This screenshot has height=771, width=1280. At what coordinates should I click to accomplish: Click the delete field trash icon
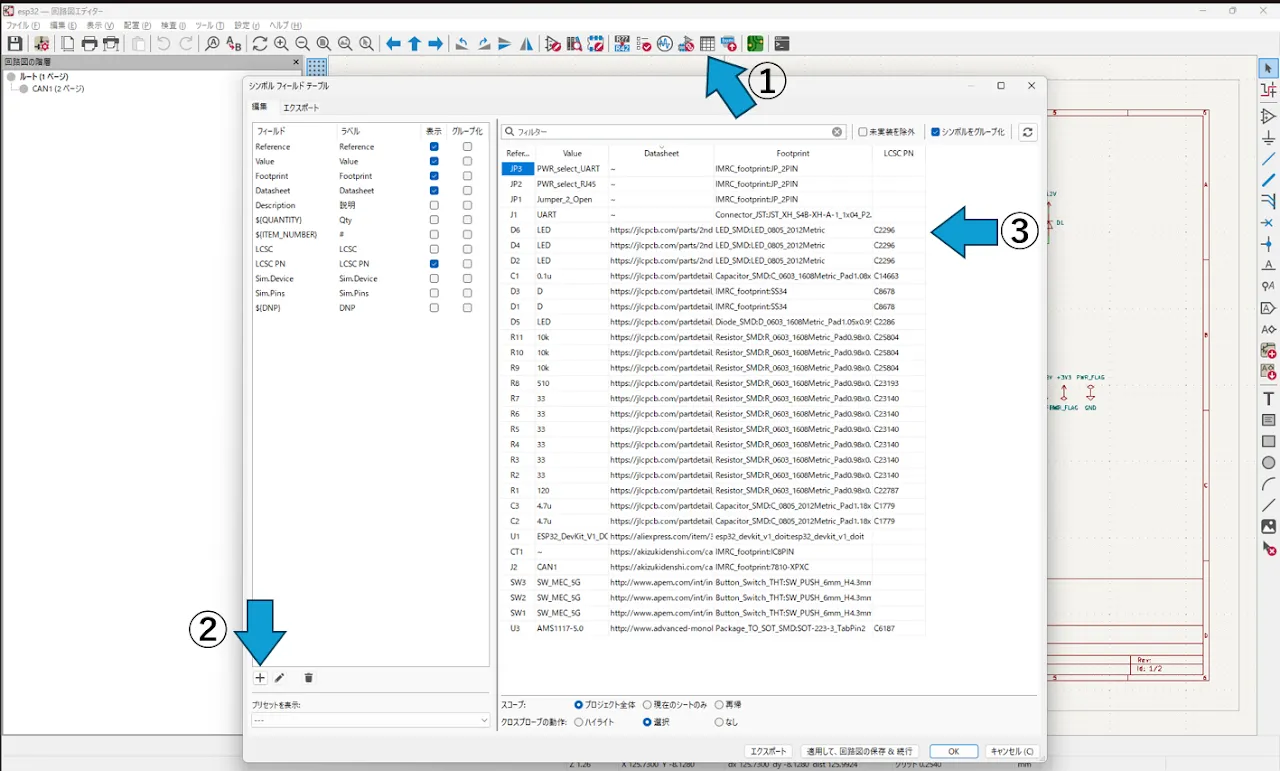(x=308, y=678)
